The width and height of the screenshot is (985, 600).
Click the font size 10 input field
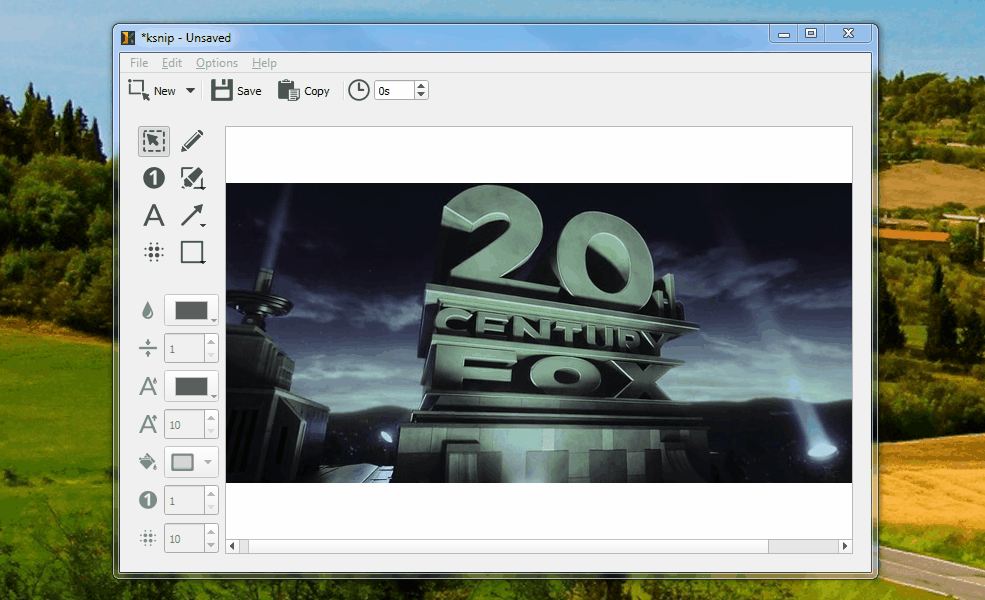click(x=185, y=425)
